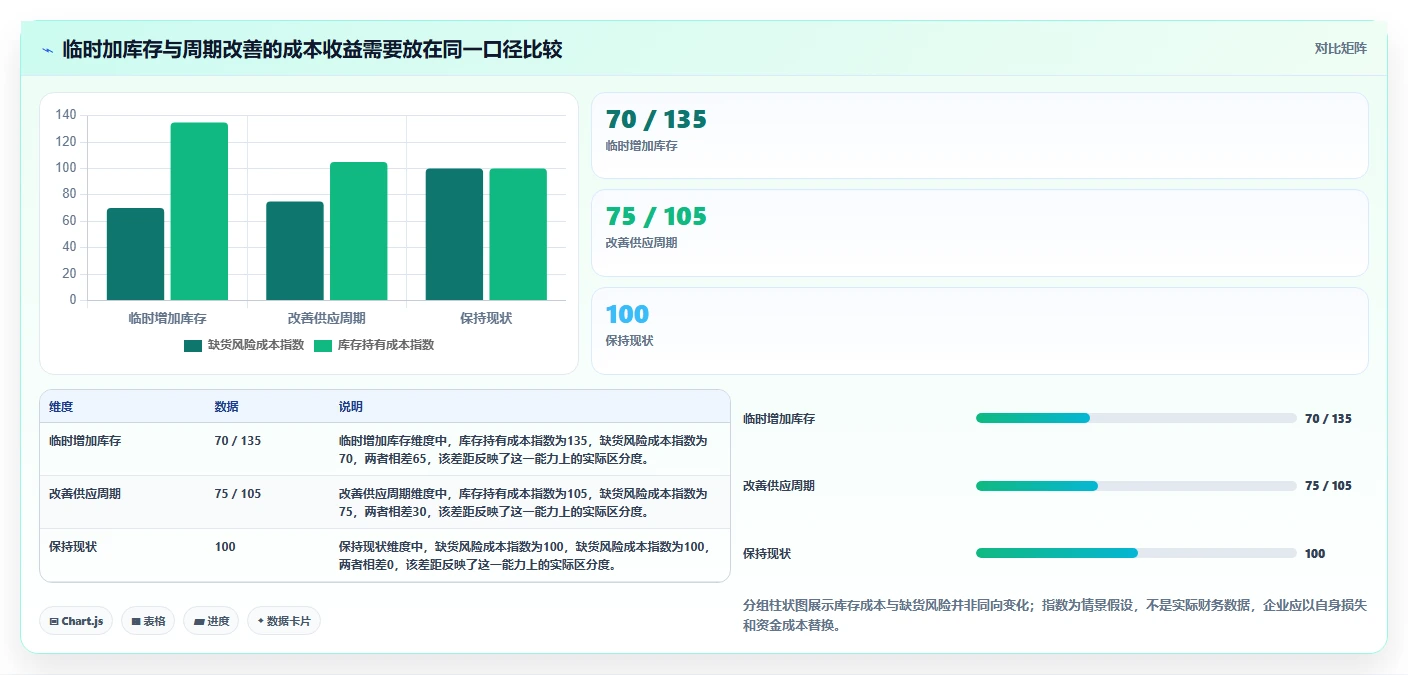Viewport: 1408px width, 675px height.
Task: Click the light green 库存持有成本指数 legend swatch
Action: point(323,345)
